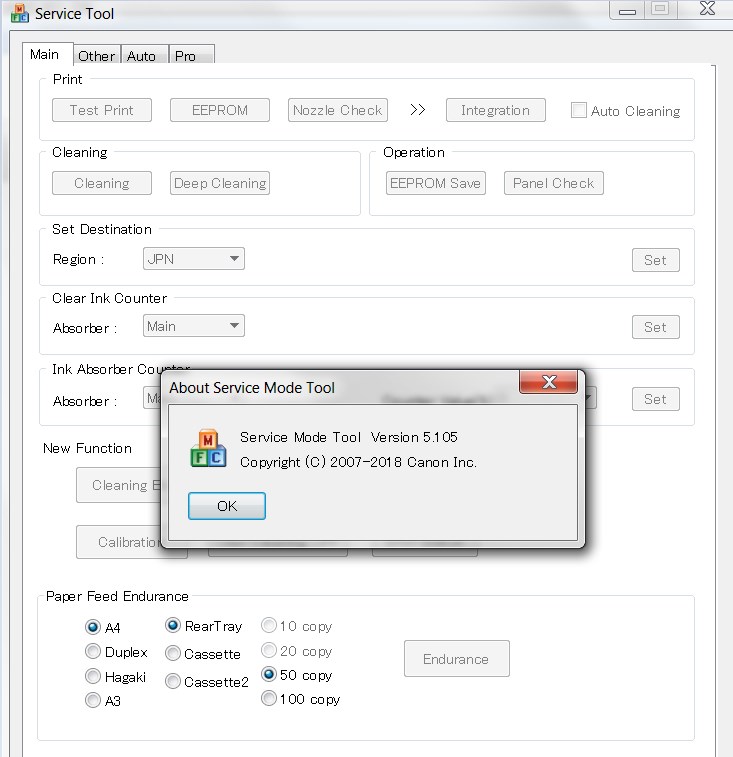Run Nozzle Check
This screenshot has width=733, height=757.
[338, 110]
